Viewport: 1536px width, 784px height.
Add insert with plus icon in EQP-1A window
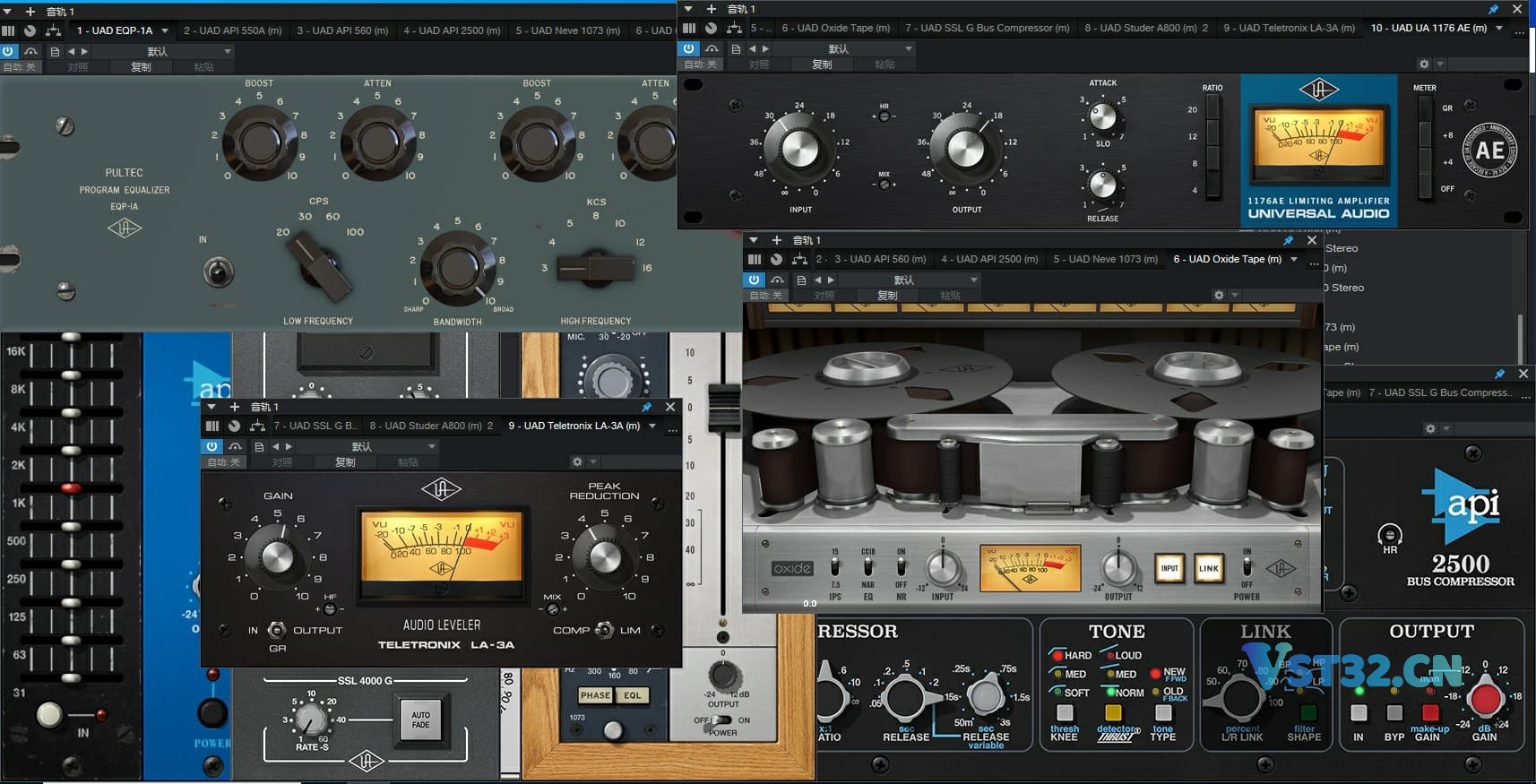(x=30, y=11)
